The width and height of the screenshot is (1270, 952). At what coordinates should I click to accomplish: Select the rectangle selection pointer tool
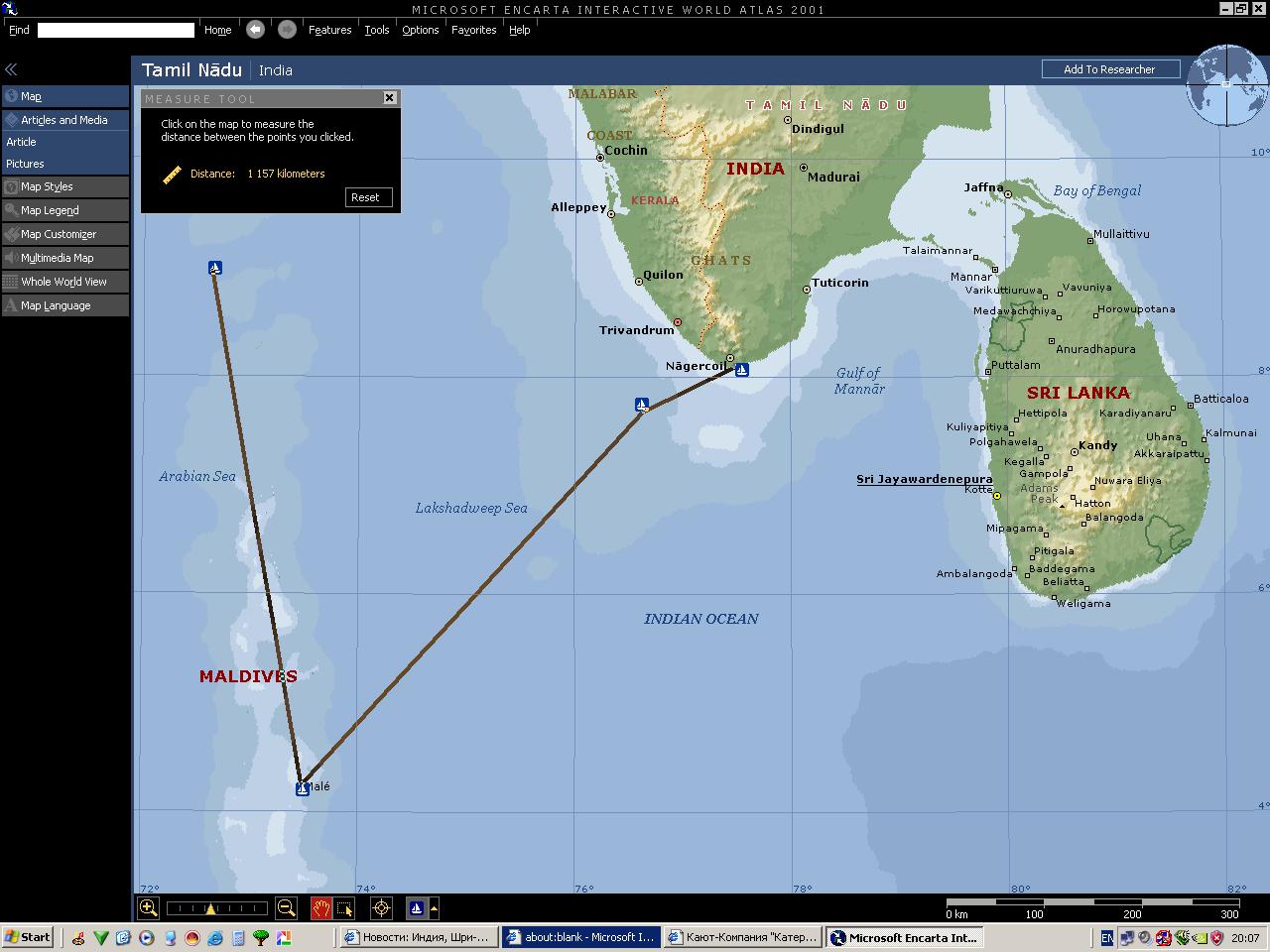[x=344, y=907]
